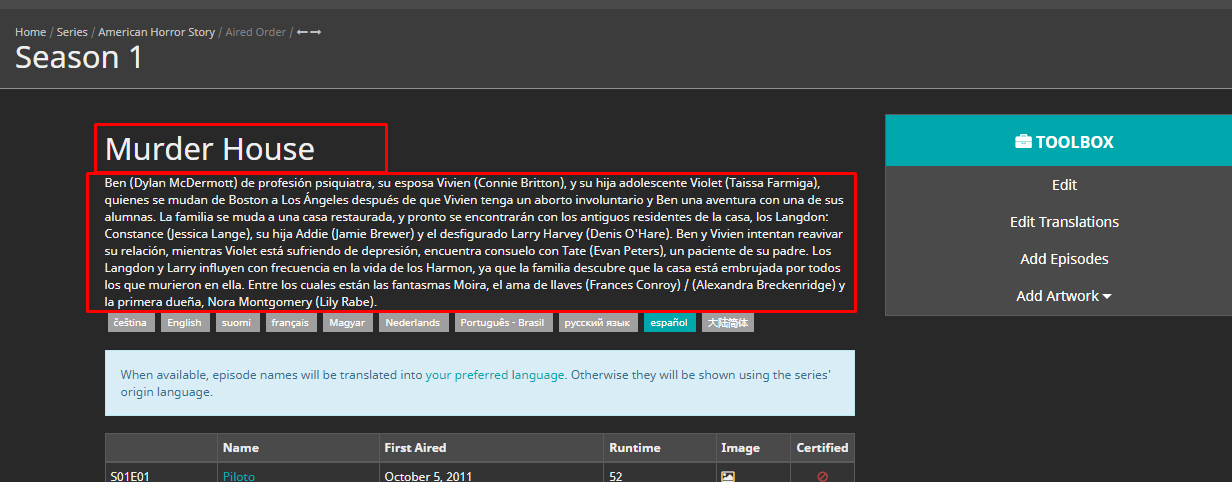Click the TOOLBOX header label
The image size is (1232, 482).
(x=1074, y=142)
